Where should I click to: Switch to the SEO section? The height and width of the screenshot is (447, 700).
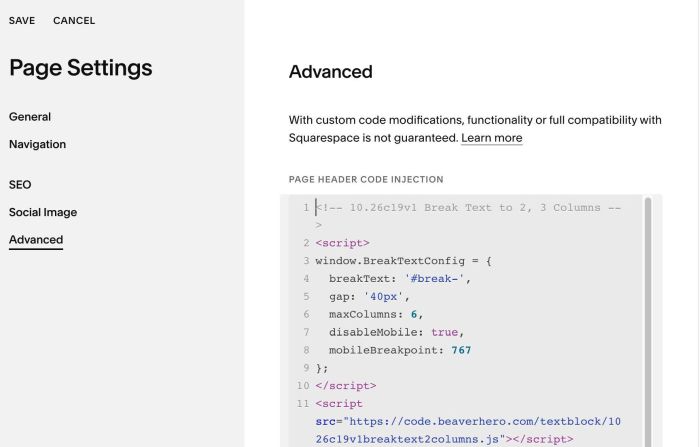point(20,185)
